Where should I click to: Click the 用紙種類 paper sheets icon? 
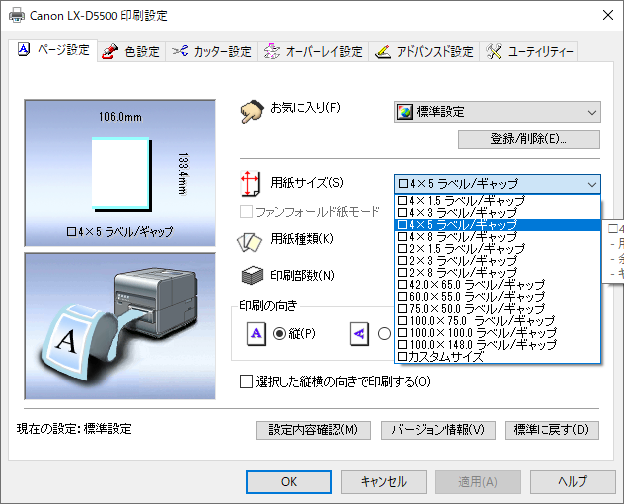coord(250,242)
